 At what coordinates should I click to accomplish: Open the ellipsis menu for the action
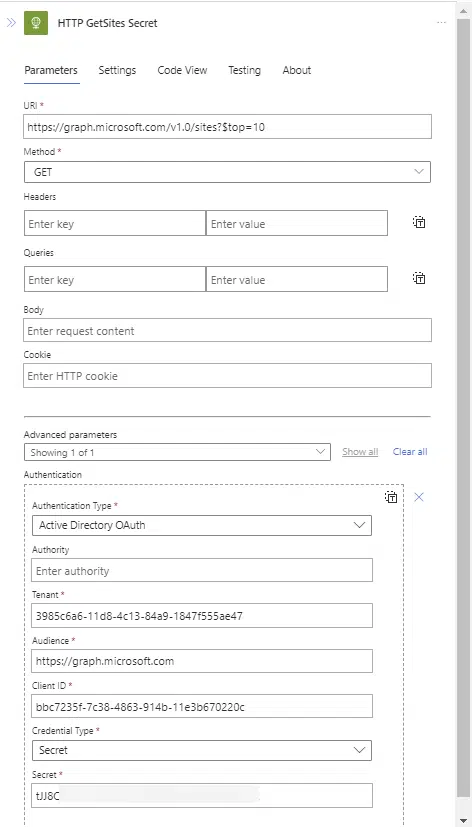[441, 23]
